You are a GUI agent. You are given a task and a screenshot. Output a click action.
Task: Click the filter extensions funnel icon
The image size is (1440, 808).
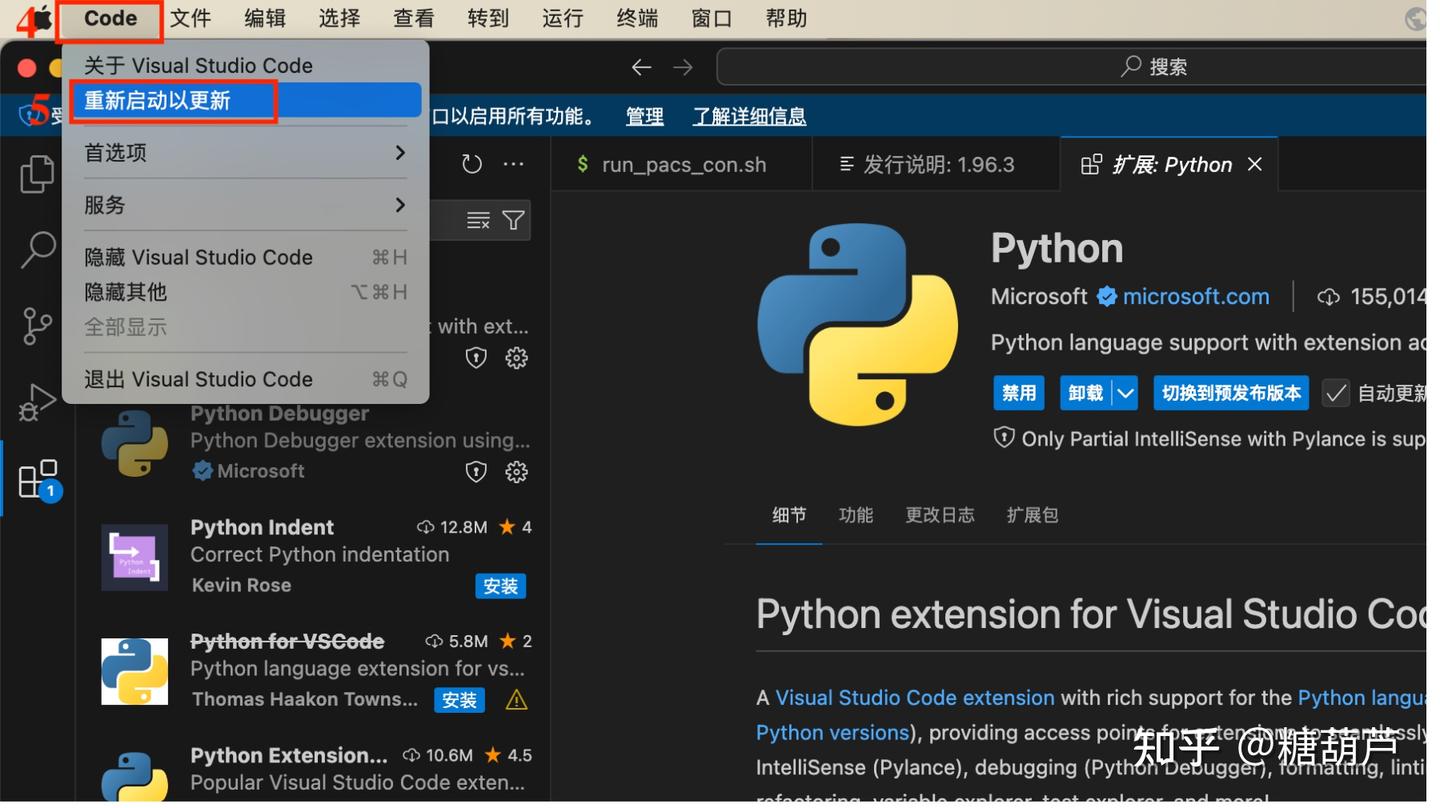coord(513,220)
